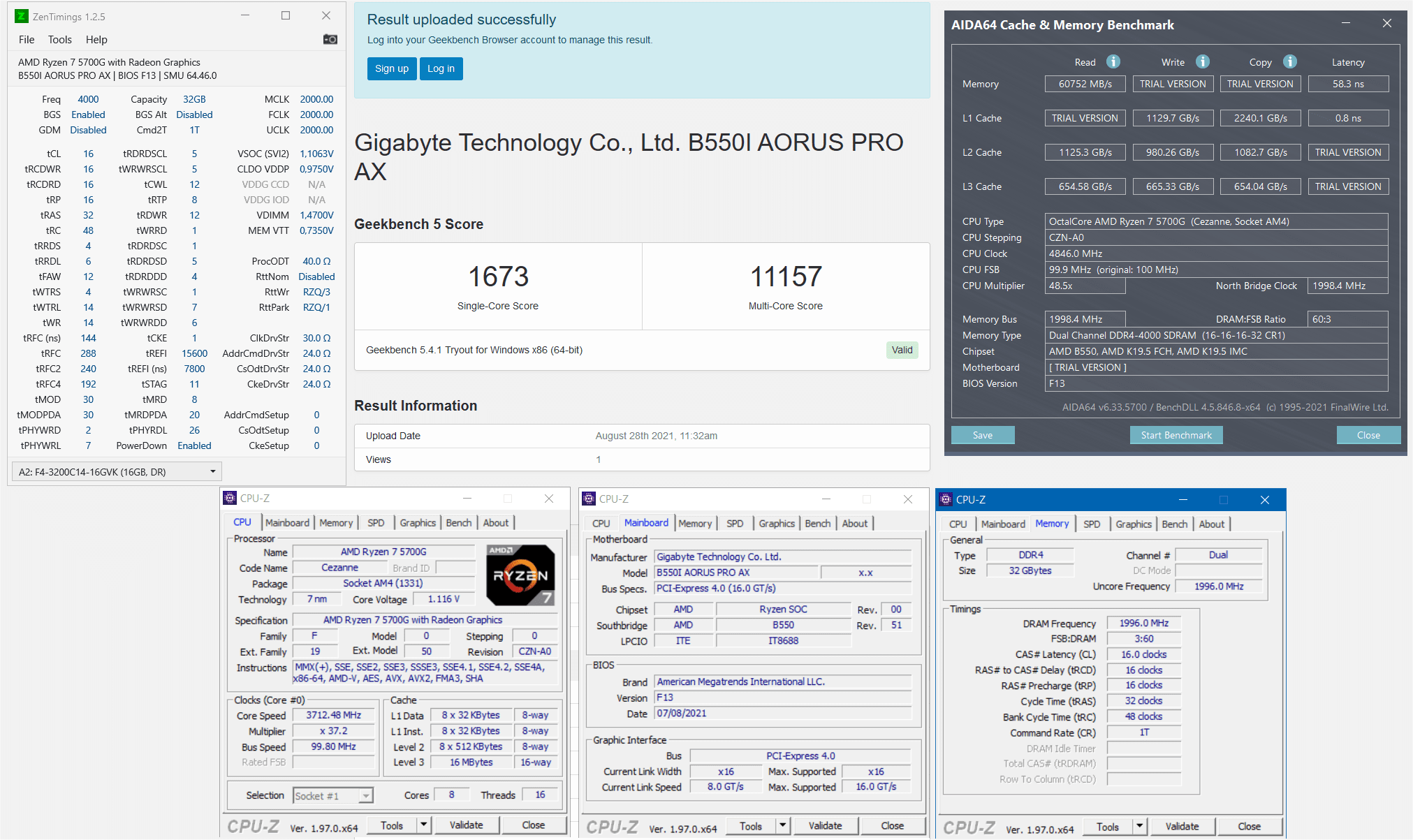Click Start Benchmark in AIDA64
Viewport: 1413px width, 840px height.
click(1176, 435)
